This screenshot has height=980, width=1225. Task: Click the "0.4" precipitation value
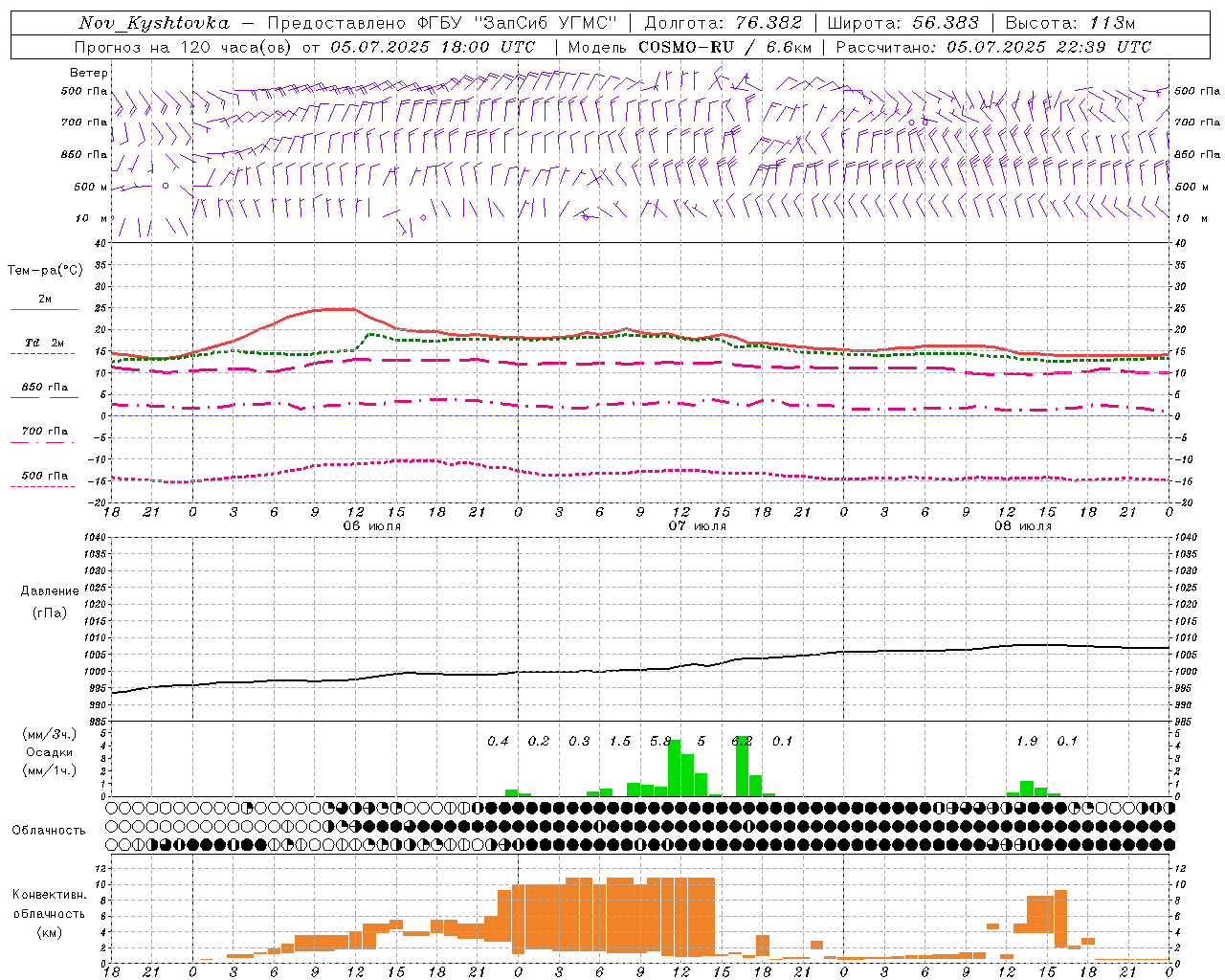(498, 742)
